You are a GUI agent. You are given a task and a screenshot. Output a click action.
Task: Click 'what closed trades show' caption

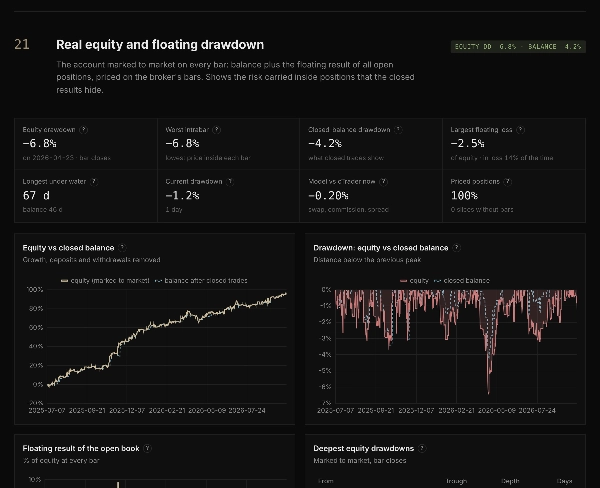click(346, 158)
